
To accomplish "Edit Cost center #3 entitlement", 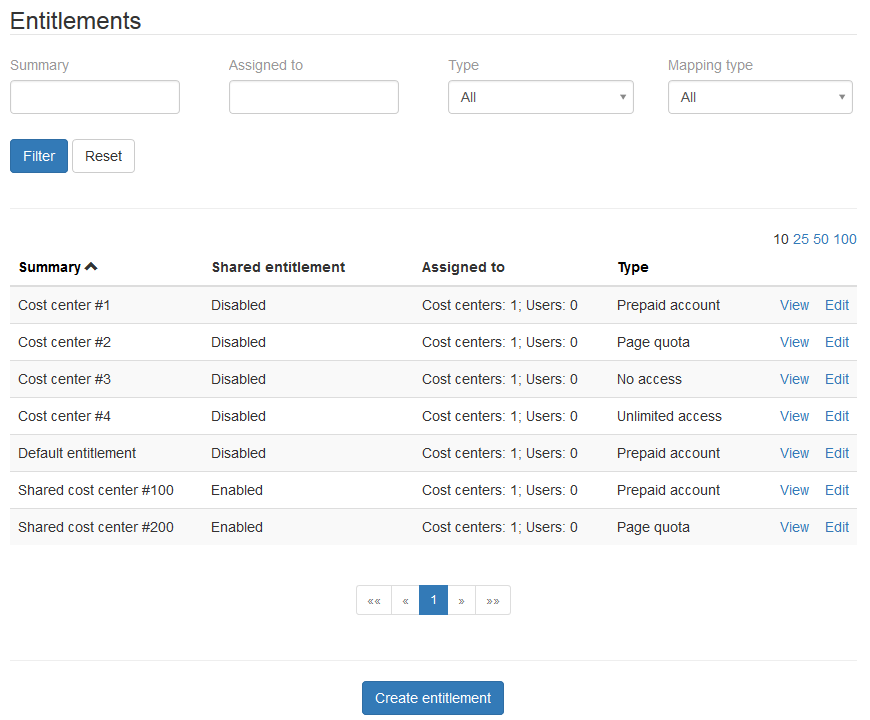I will coord(837,379).
